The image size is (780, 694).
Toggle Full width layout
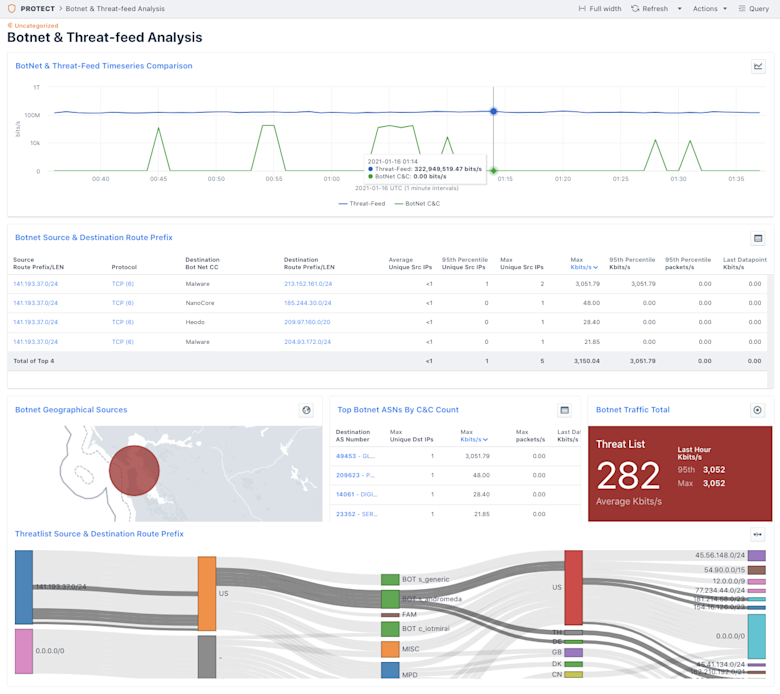click(x=600, y=8)
